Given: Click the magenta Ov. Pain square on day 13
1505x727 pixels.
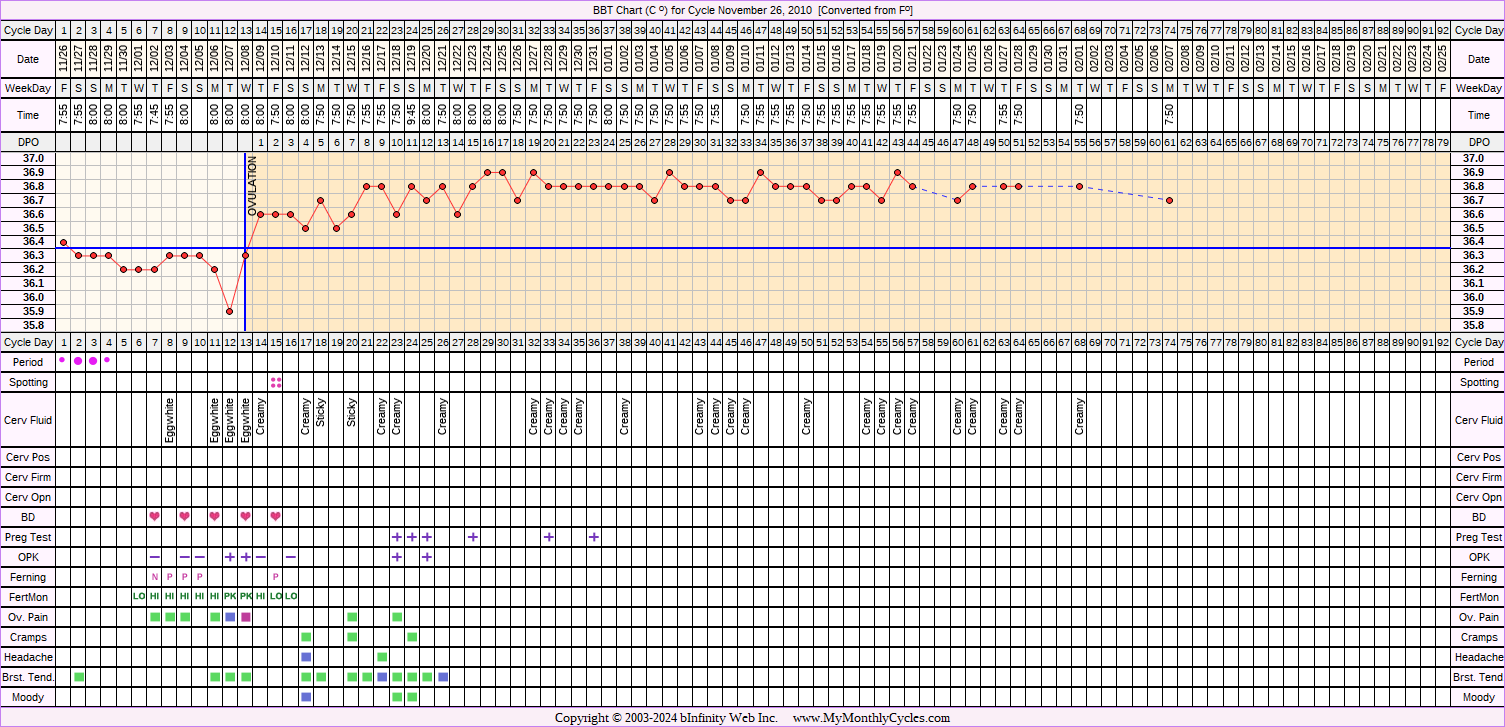Looking at the screenshot, I should pos(246,617).
